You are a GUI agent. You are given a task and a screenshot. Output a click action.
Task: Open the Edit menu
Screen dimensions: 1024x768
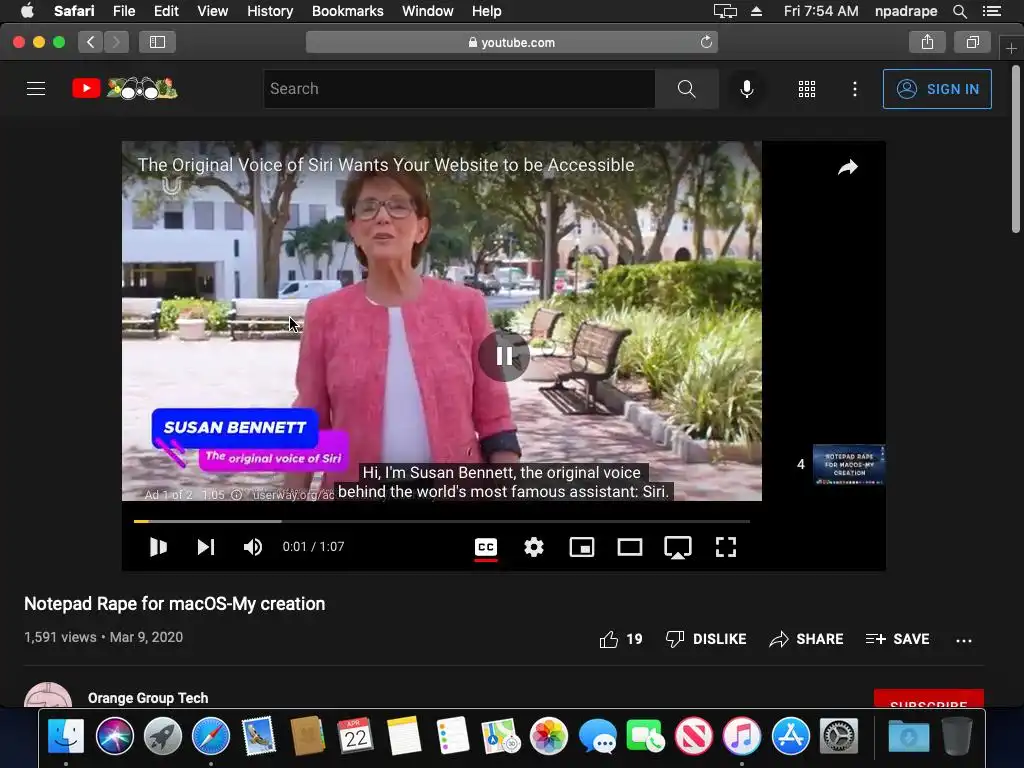[x=166, y=11]
